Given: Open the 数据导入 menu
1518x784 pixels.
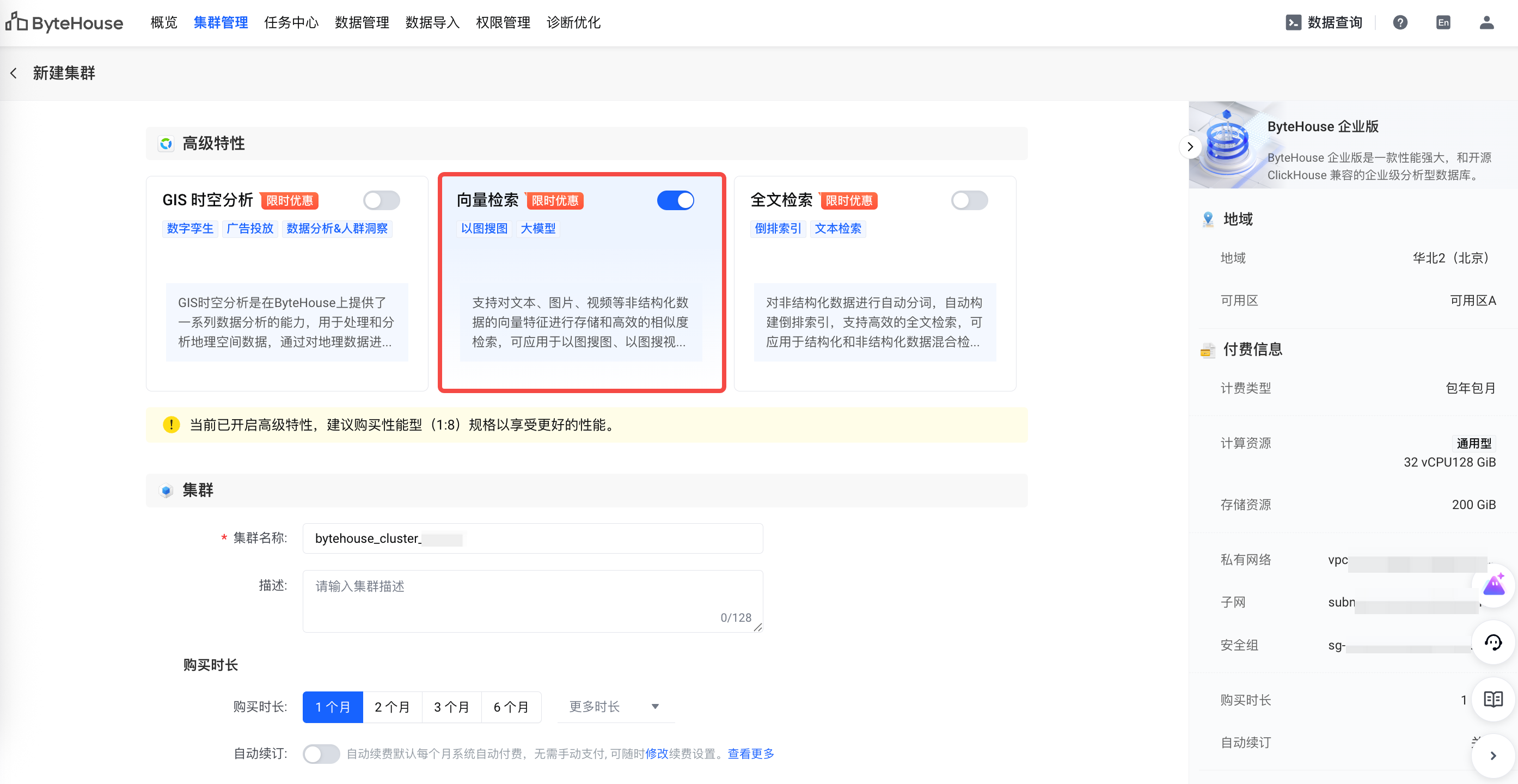Looking at the screenshot, I should click(432, 22).
